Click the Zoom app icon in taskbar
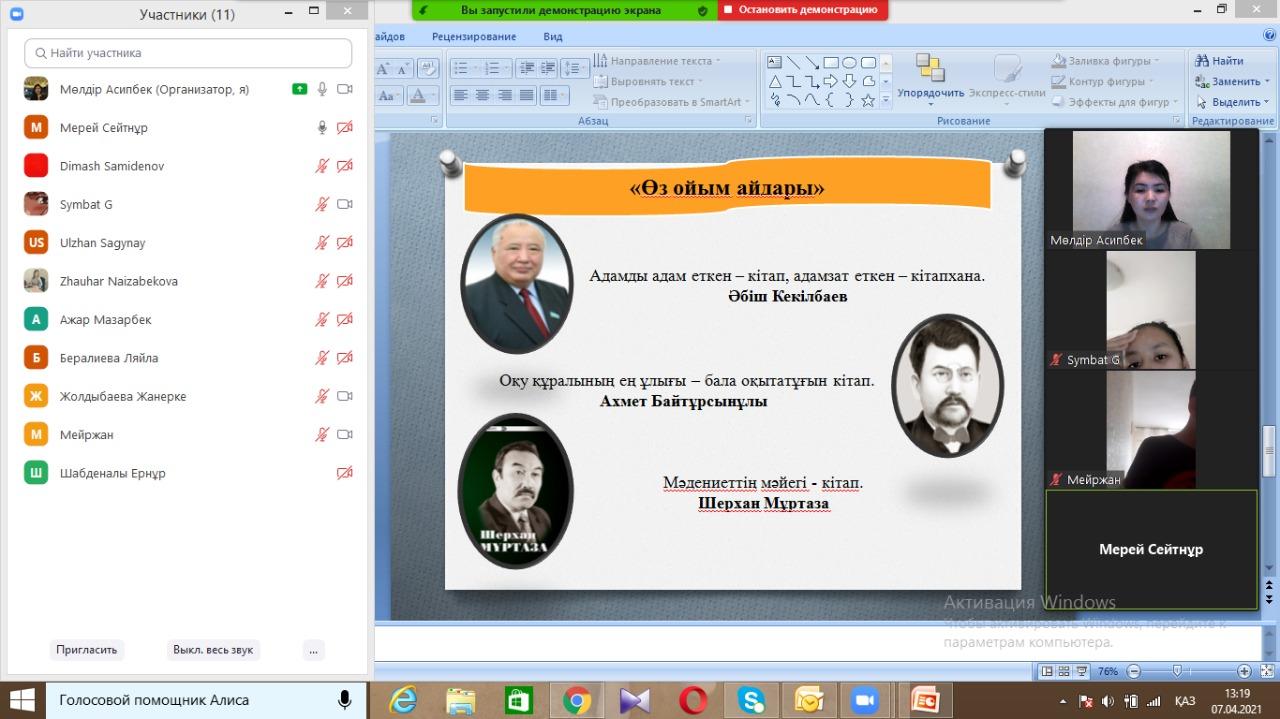The image size is (1280, 719). tap(863, 700)
